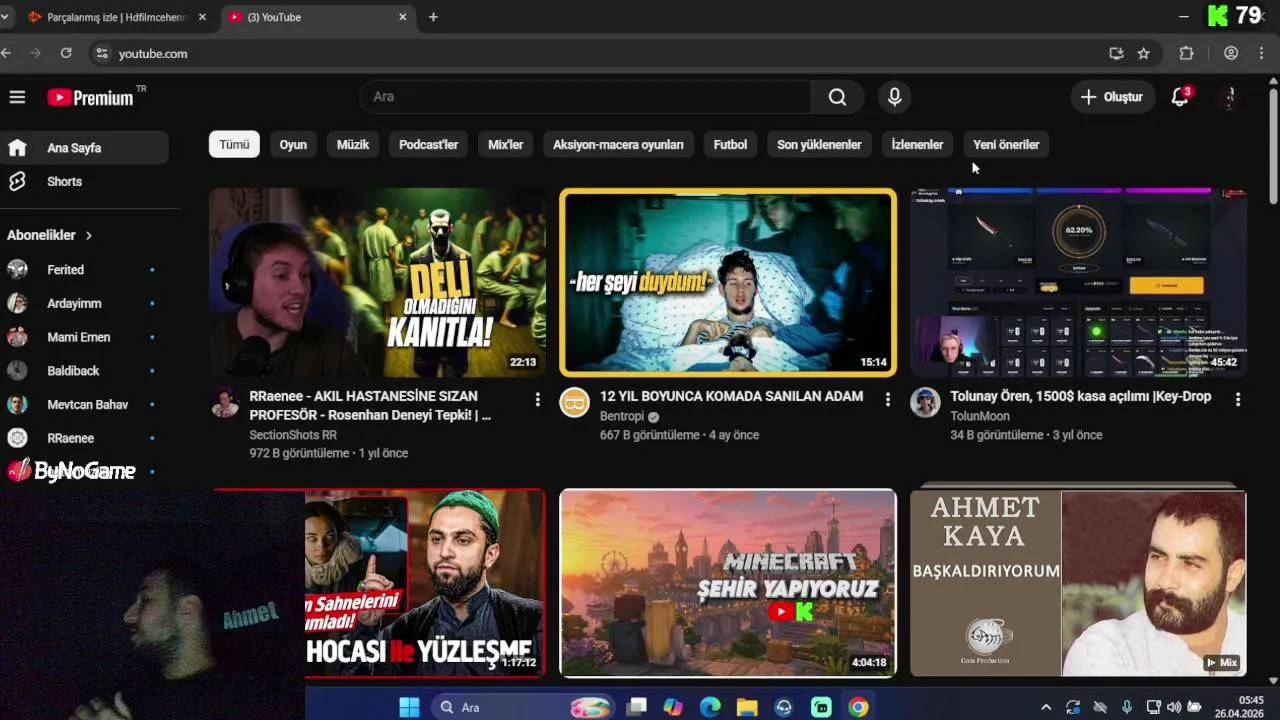Expand the Abonelikler section
Viewport: 1280px width, 720px height.
[x=50, y=235]
